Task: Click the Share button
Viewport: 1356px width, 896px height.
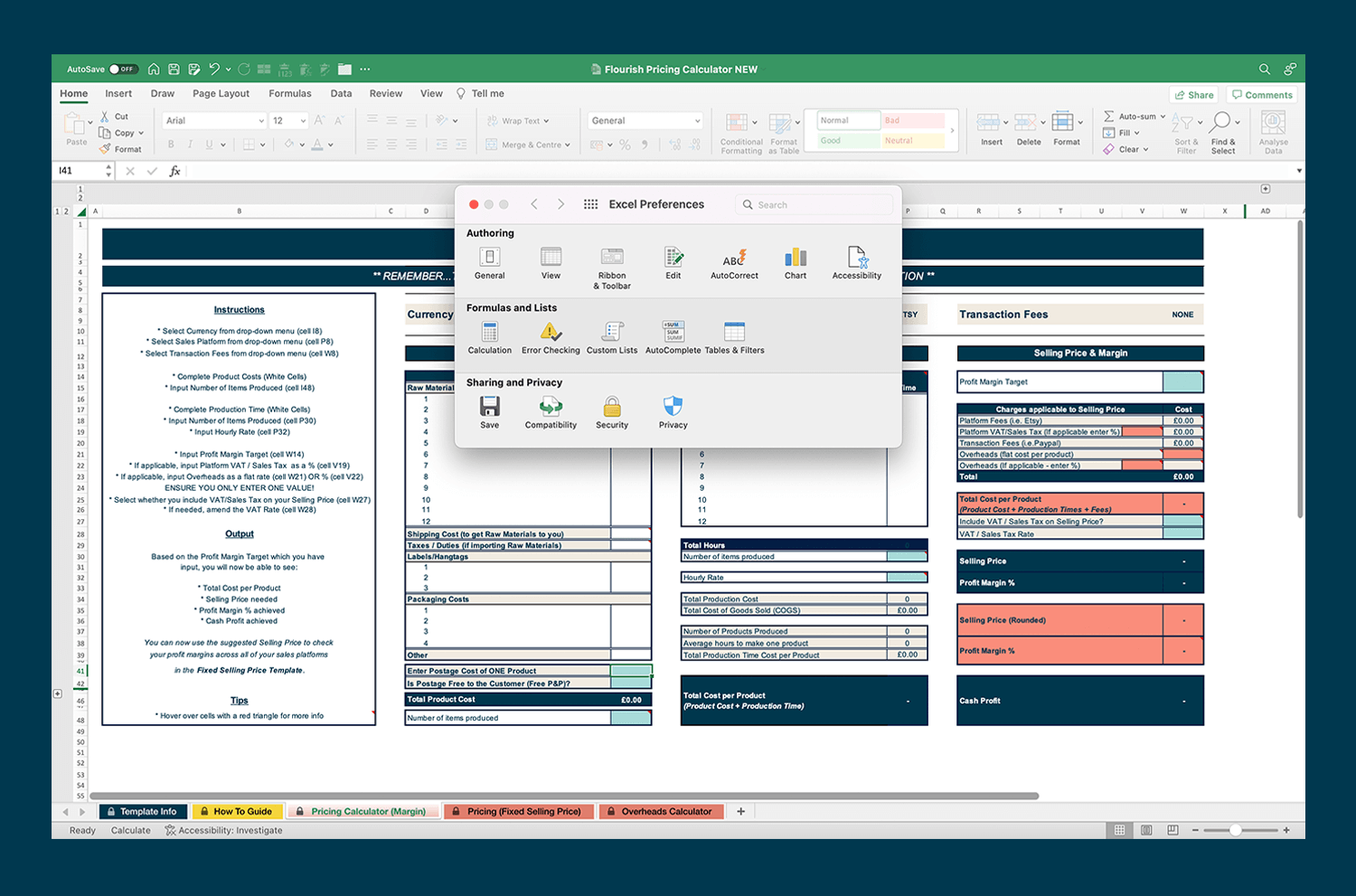Action: 1193,94
